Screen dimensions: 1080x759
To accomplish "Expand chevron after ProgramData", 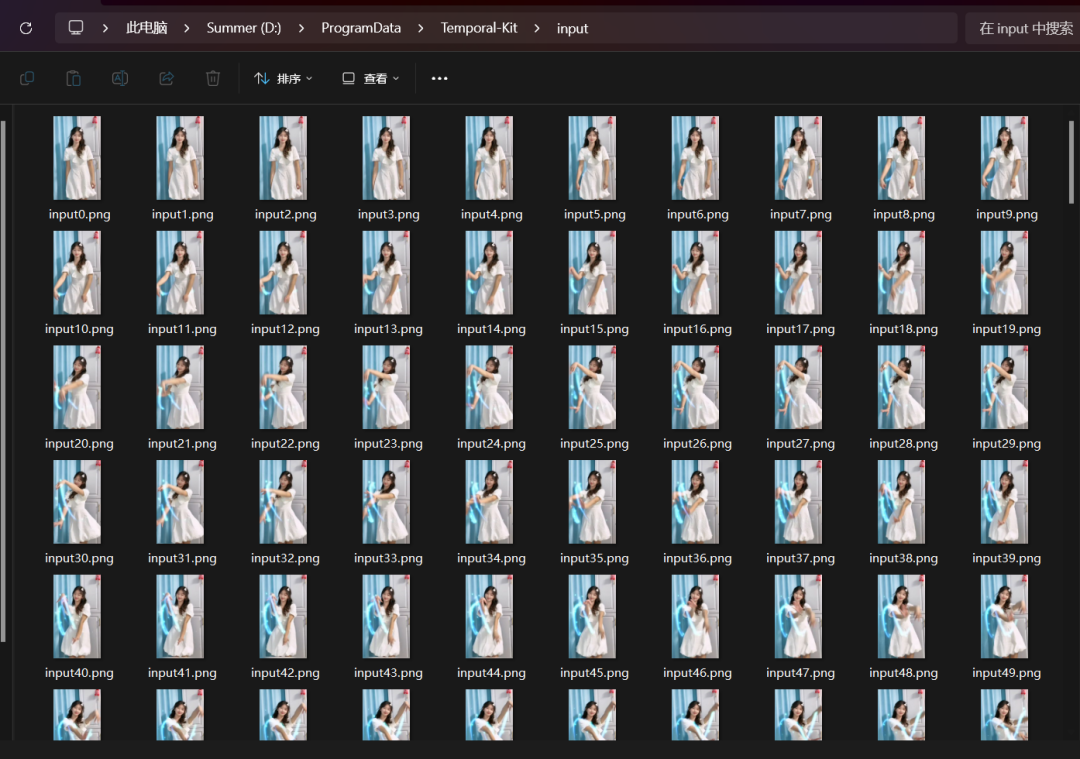I will point(421,28).
